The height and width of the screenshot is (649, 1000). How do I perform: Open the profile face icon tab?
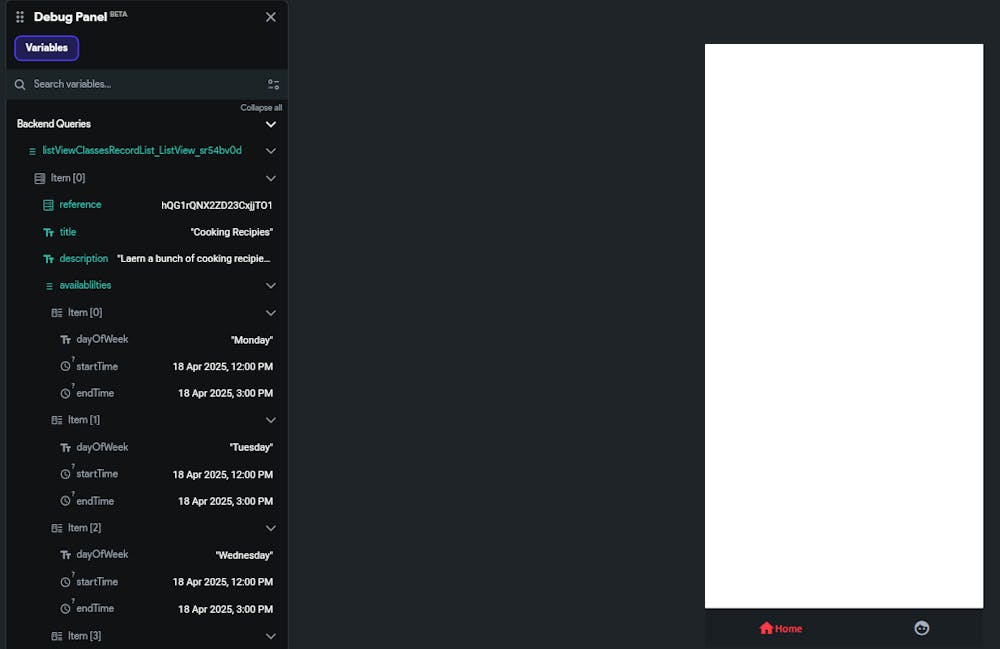pos(922,628)
